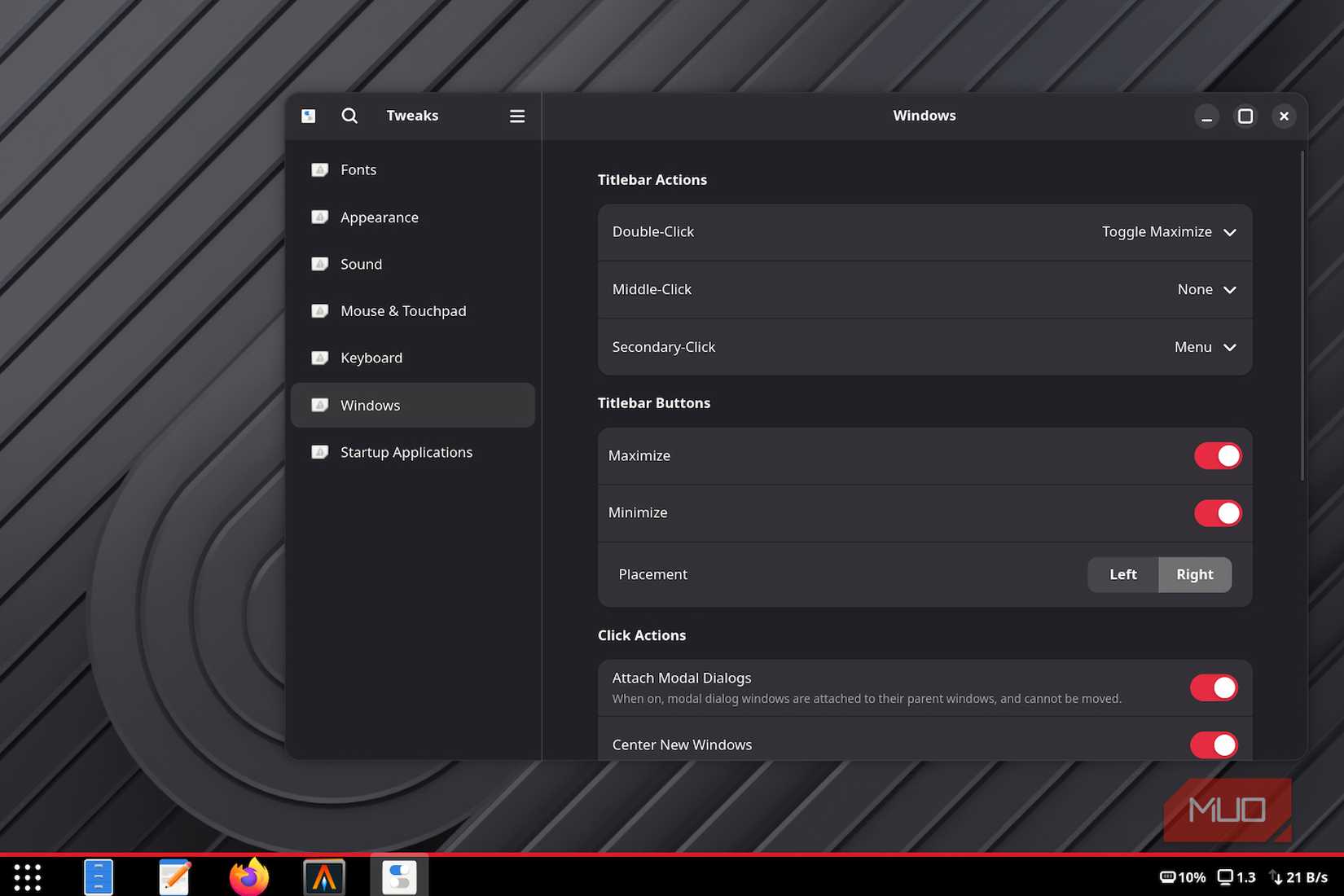Turn off the Maximize titlebar button switch

pyautogui.click(x=1218, y=455)
